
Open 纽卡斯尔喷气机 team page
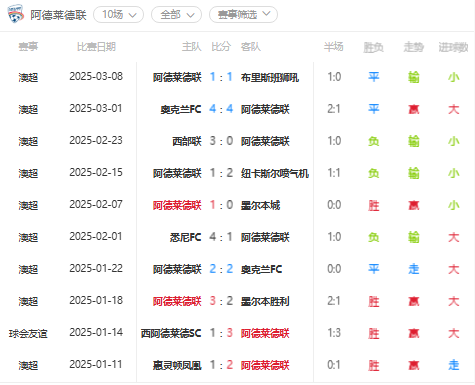click(275, 173)
